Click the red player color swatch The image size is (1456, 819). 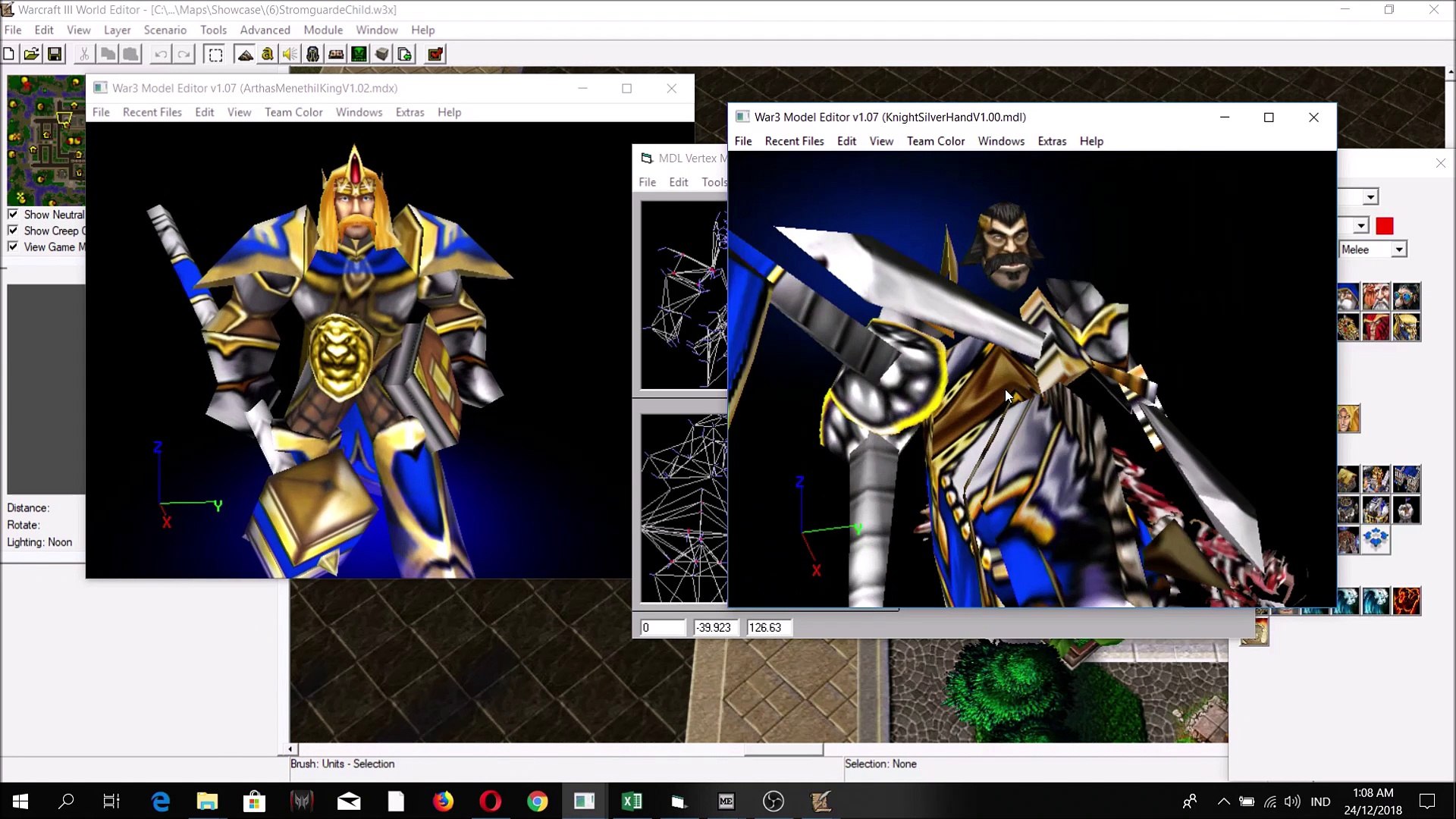pyautogui.click(x=1385, y=226)
